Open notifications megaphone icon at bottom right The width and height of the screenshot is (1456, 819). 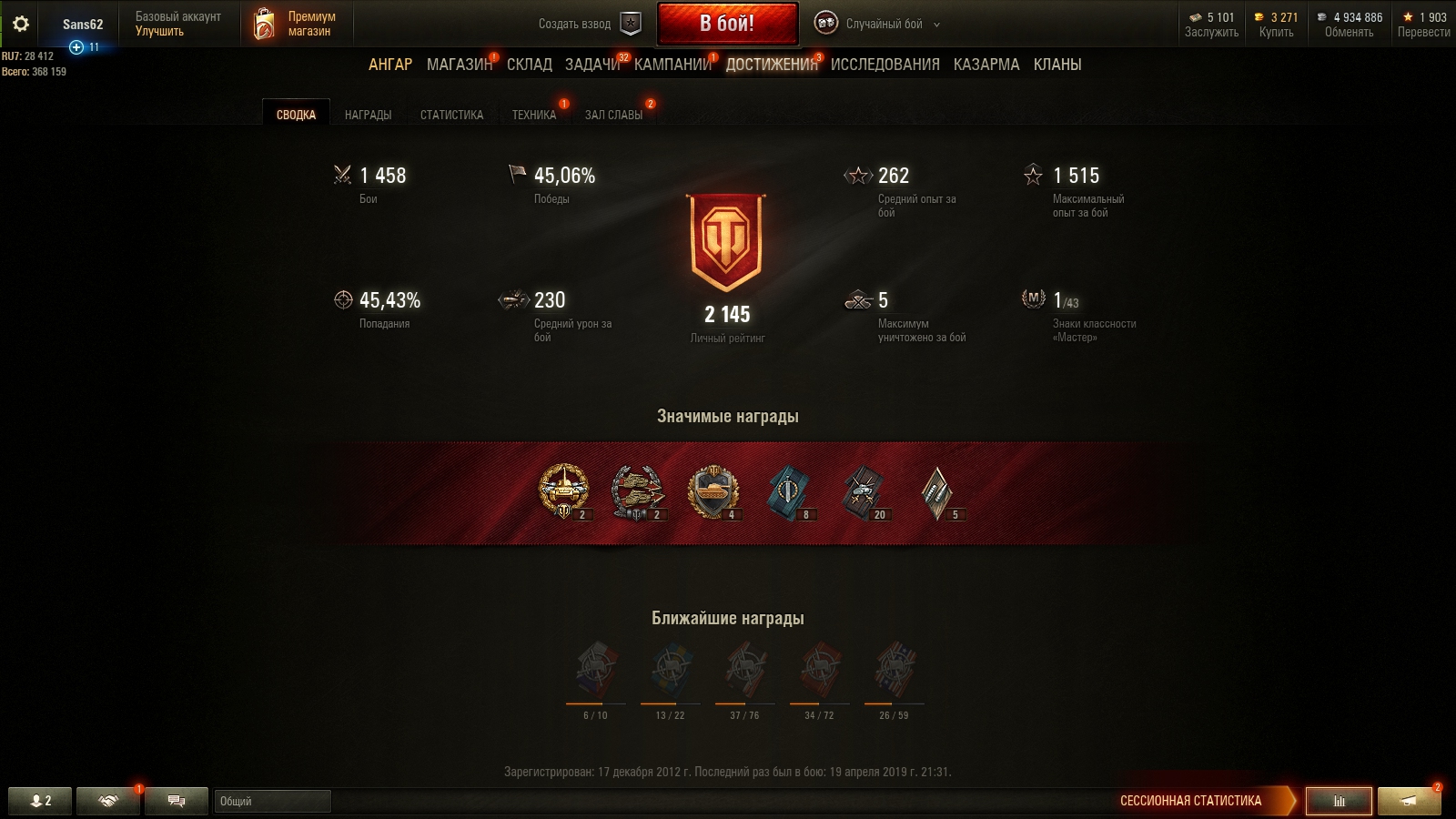pyautogui.click(x=1409, y=801)
